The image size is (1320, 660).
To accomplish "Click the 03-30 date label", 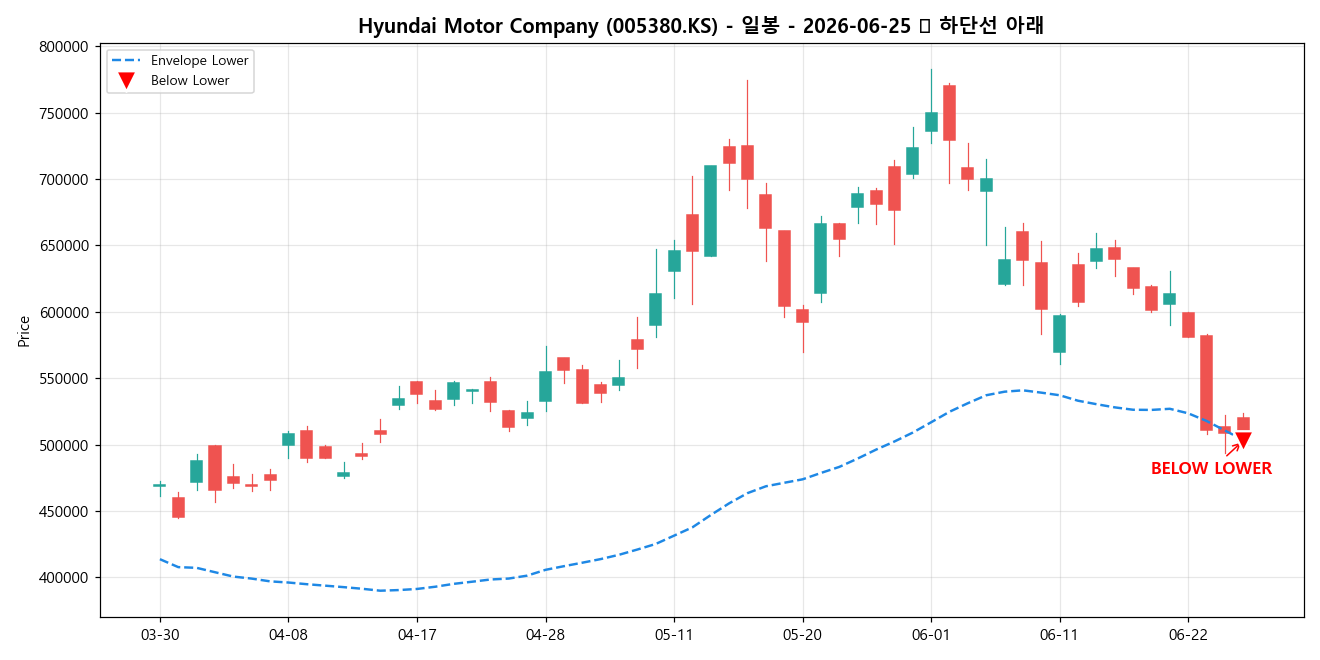I will tap(160, 635).
